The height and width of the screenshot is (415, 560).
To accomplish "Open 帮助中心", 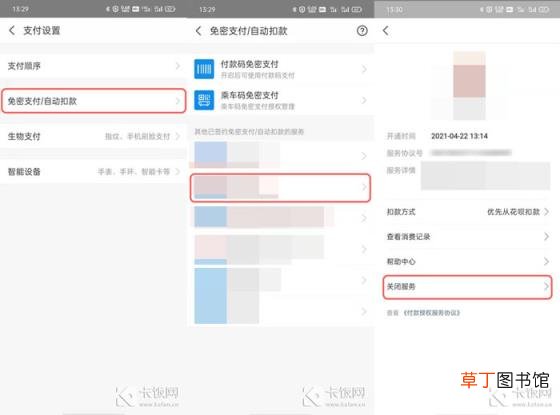I will tap(468, 261).
